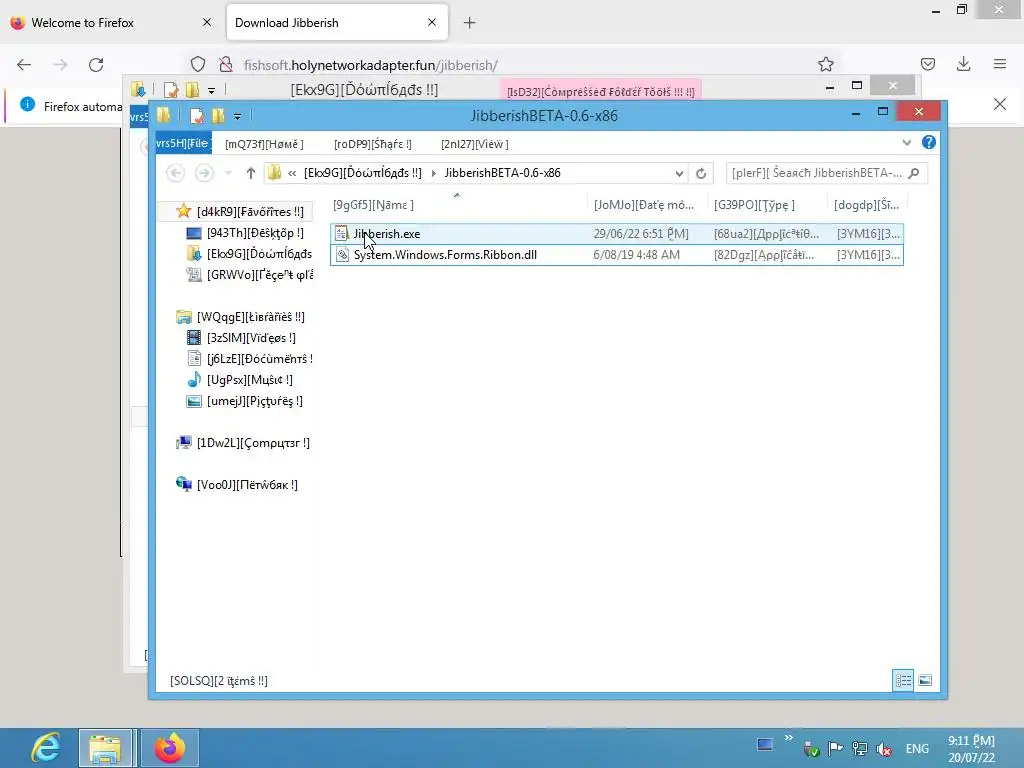Switch to Welcome to Firefox tab

111,23
